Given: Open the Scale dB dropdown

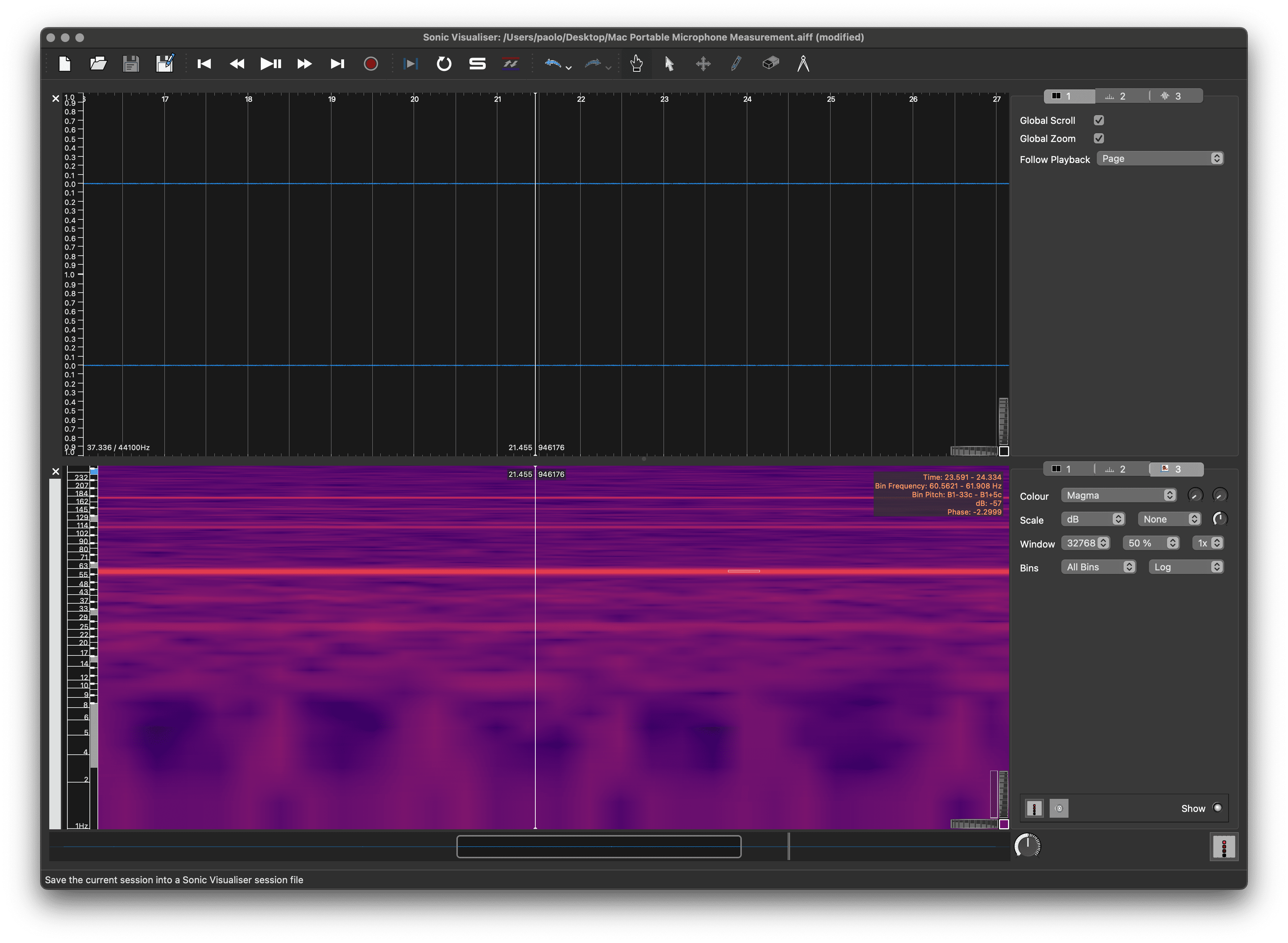Looking at the screenshot, I should [x=1093, y=519].
